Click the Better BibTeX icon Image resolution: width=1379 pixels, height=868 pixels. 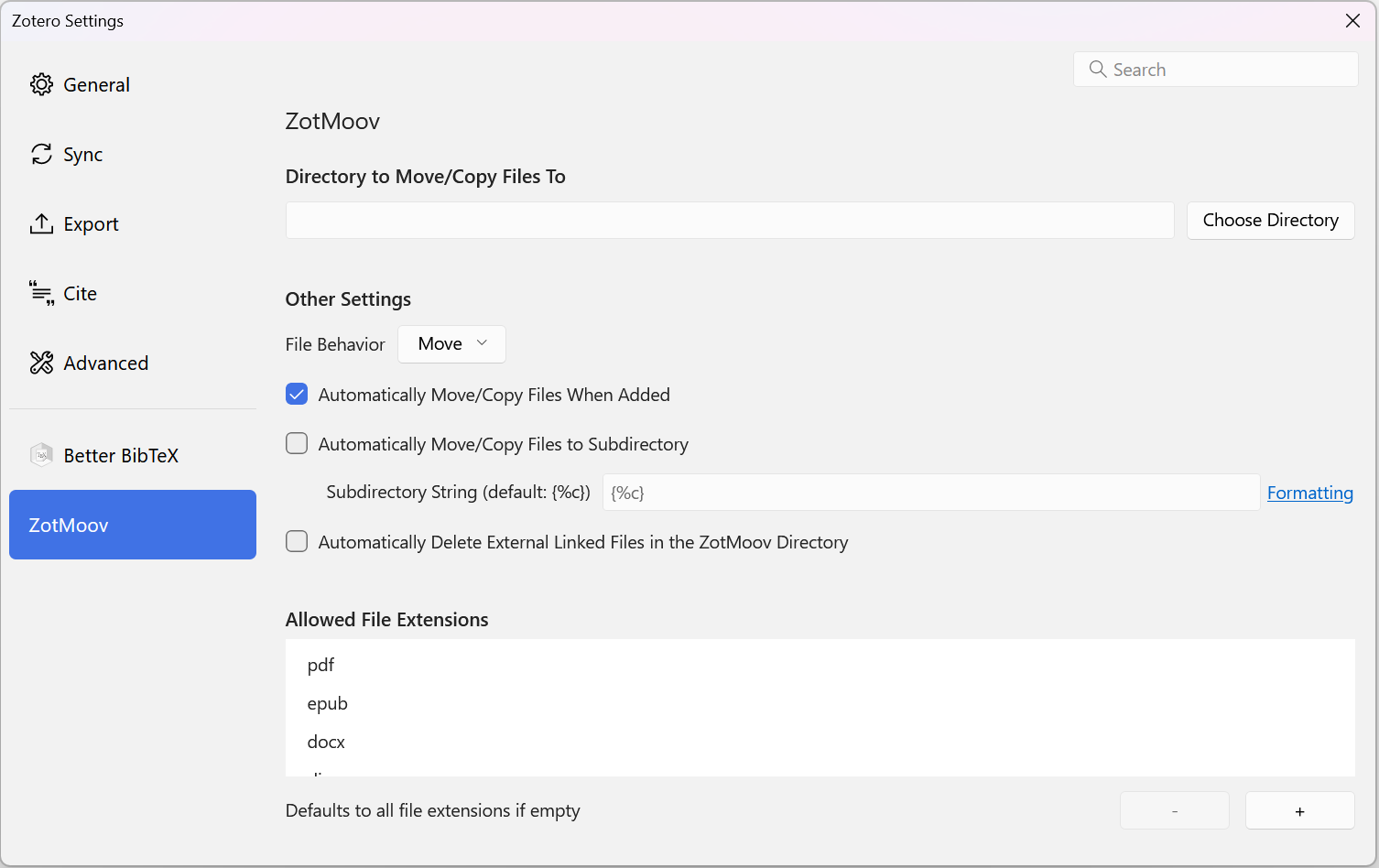[41, 455]
